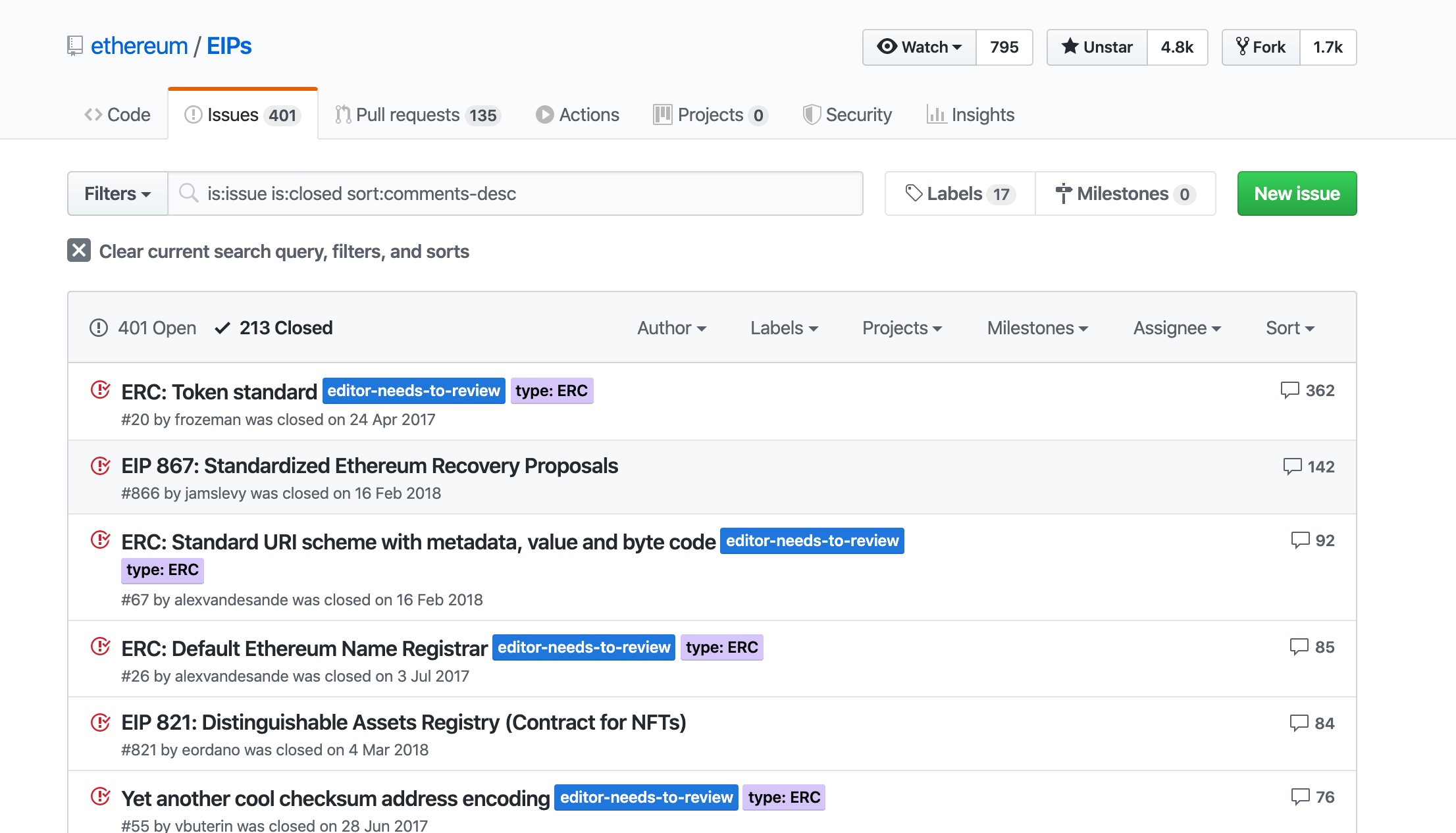Open author vbuterin's issues
Viewport: 1456px width, 833px height.
click(204, 825)
